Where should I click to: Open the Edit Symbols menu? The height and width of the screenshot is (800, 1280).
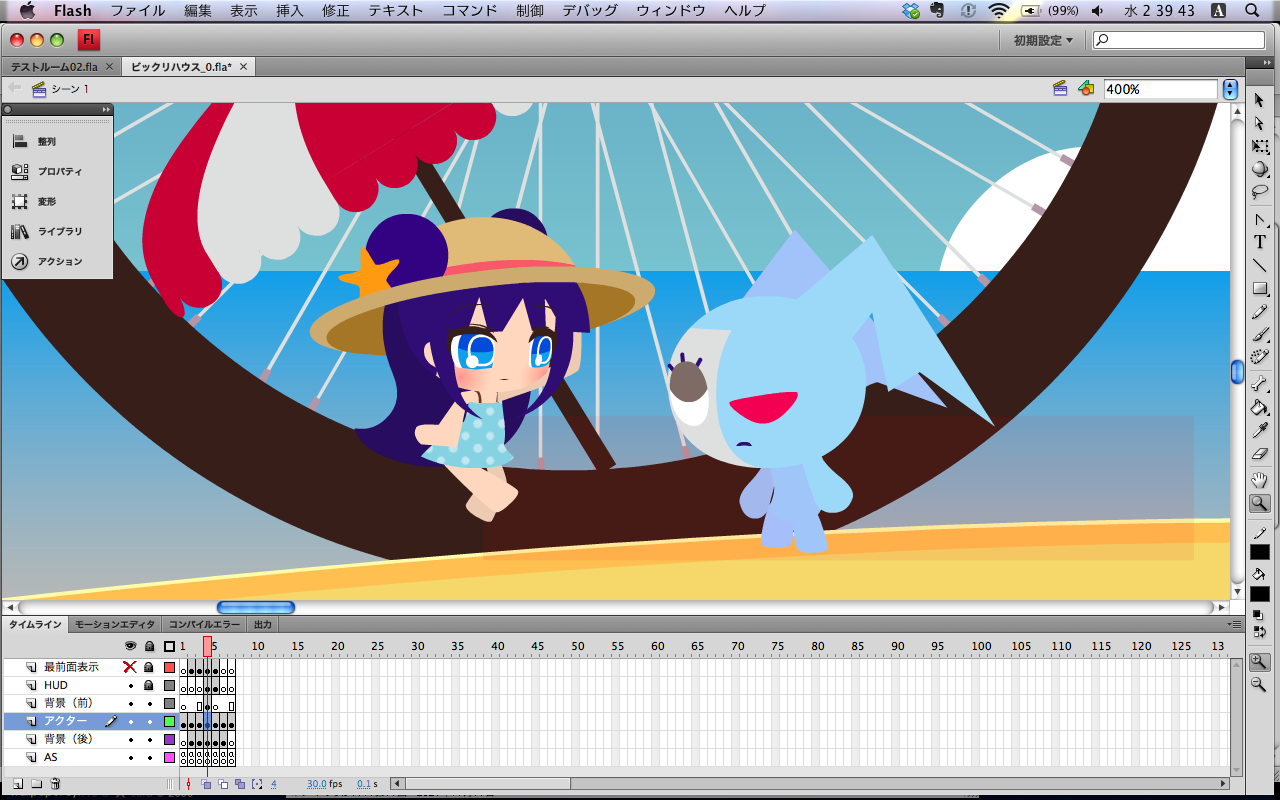[1086, 89]
